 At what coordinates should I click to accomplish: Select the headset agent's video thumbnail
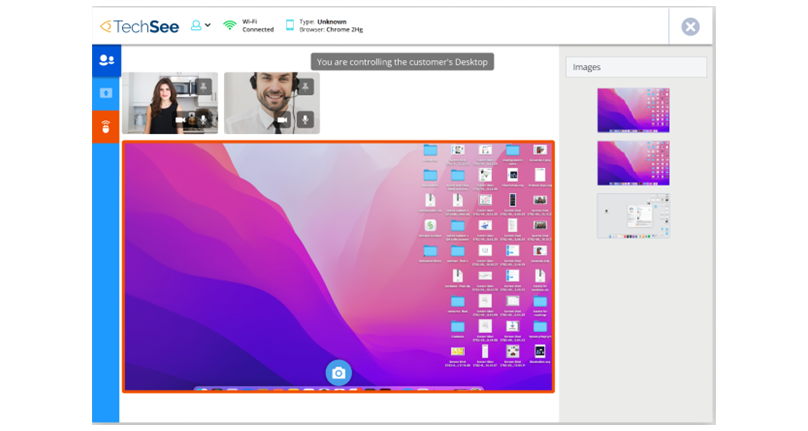272,103
